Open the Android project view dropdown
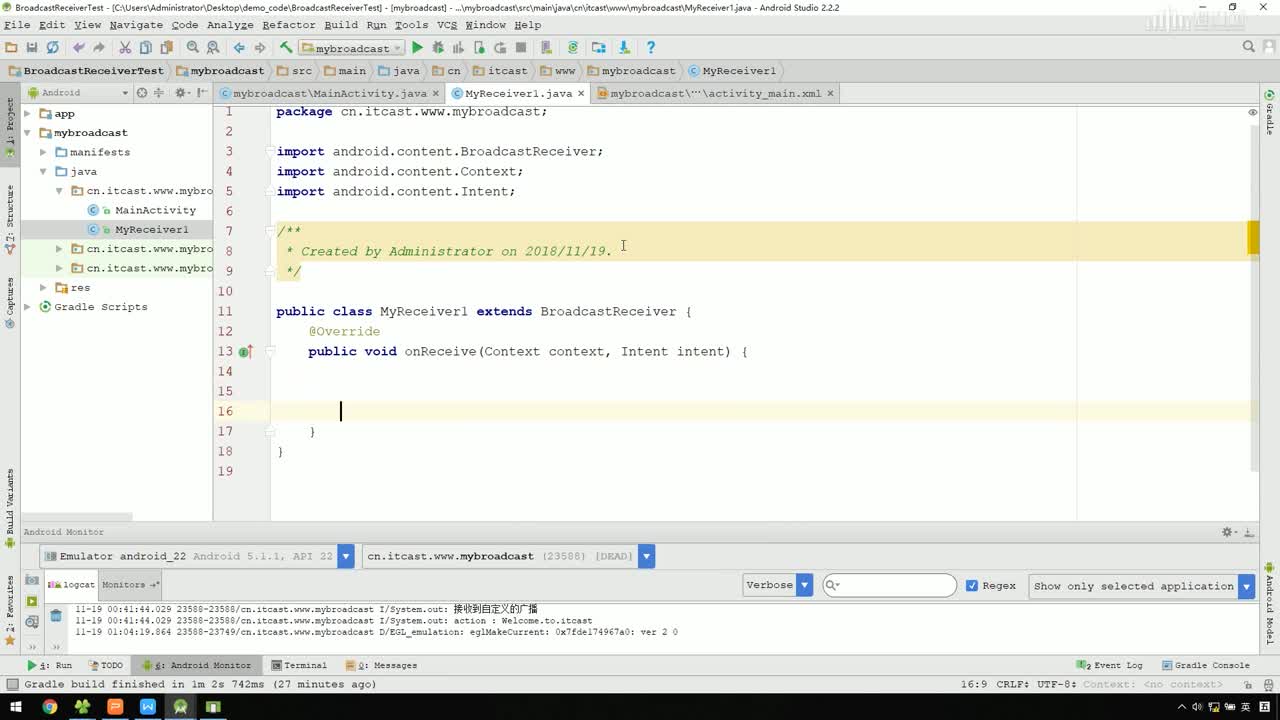The height and width of the screenshot is (720, 1280). click(x=79, y=92)
